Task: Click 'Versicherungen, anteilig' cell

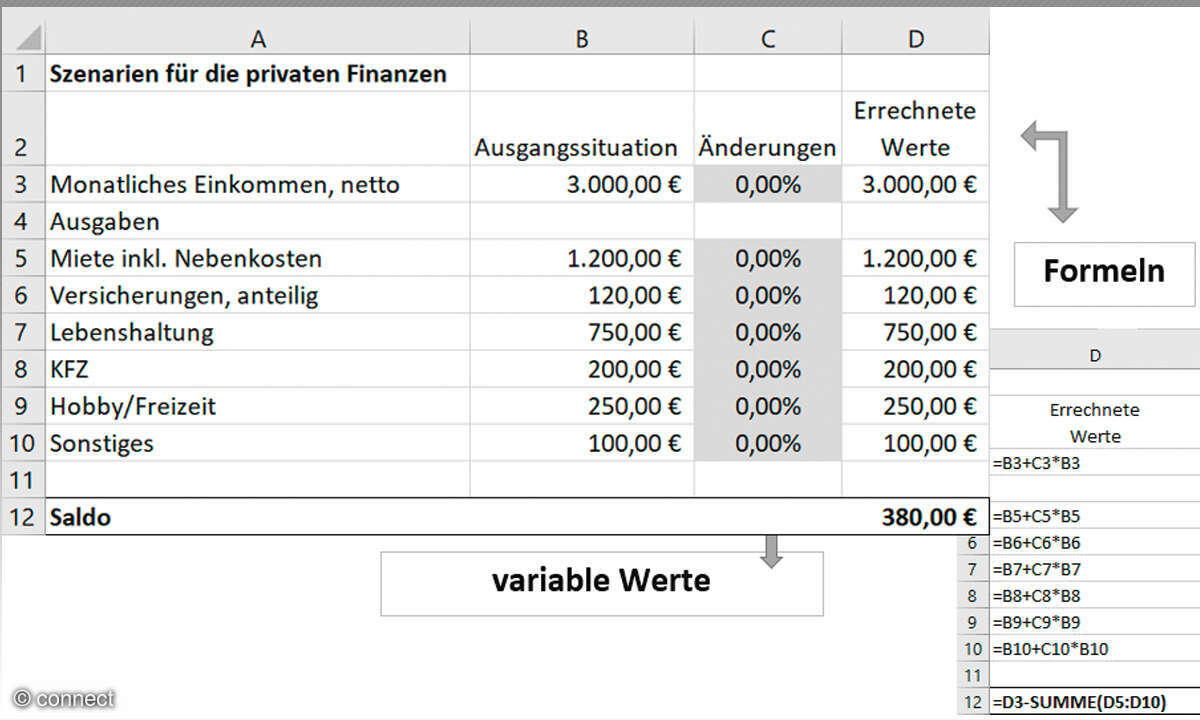Action: coord(258,295)
